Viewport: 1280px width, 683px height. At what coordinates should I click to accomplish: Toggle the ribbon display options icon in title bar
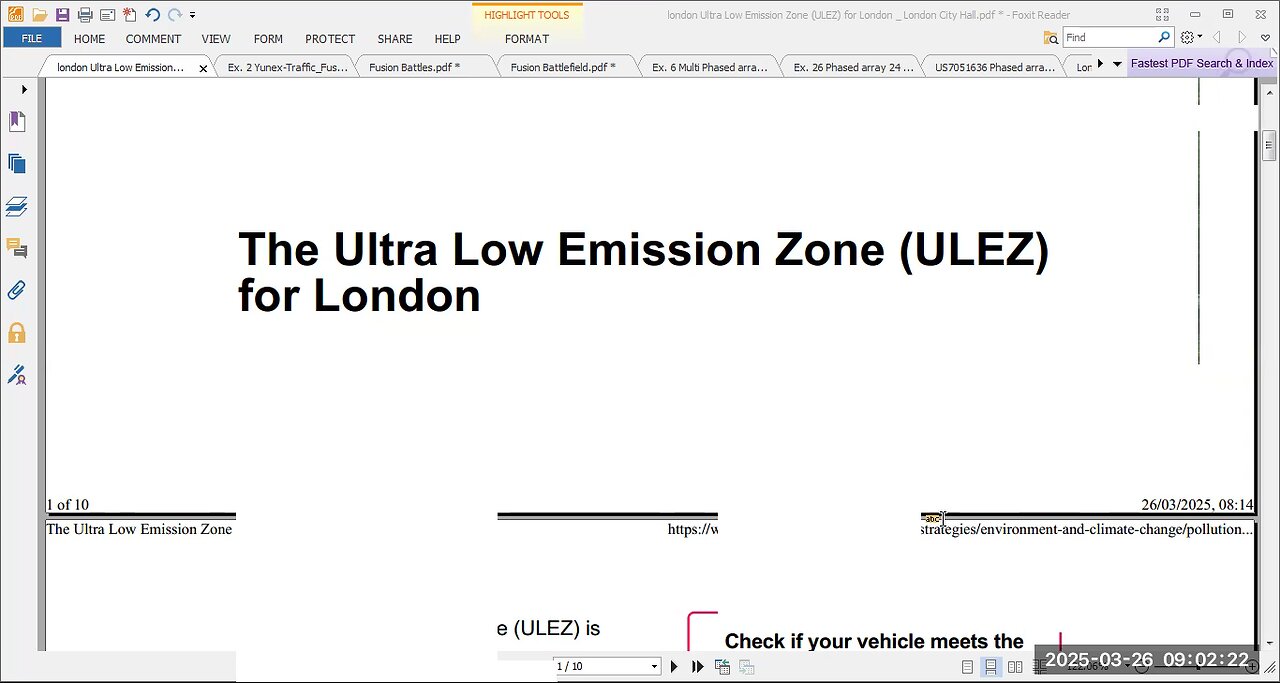1162,15
